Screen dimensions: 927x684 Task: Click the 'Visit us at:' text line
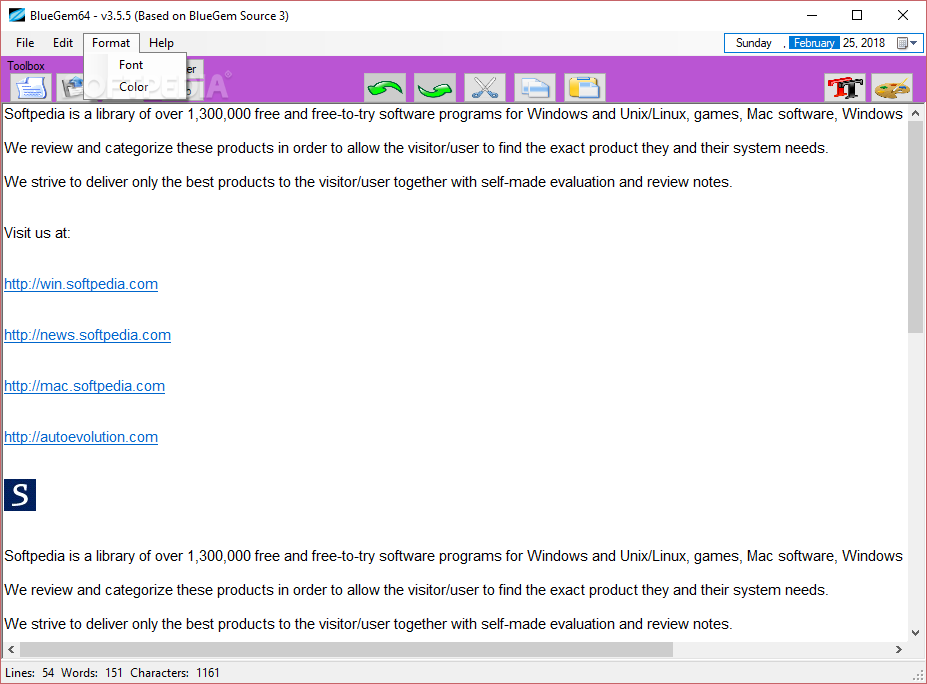37,233
